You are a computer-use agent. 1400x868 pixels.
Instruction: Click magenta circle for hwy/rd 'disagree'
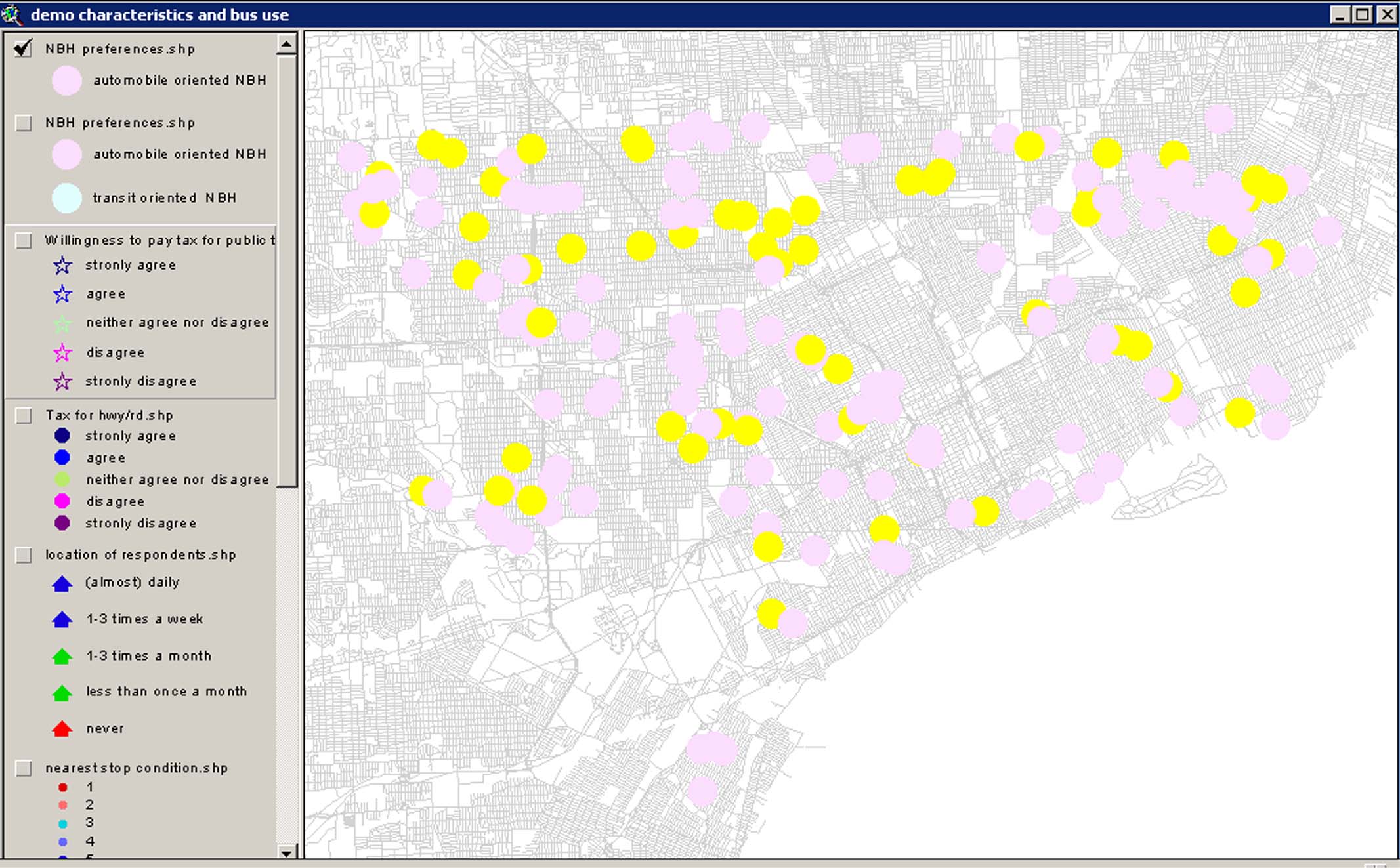point(62,501)
